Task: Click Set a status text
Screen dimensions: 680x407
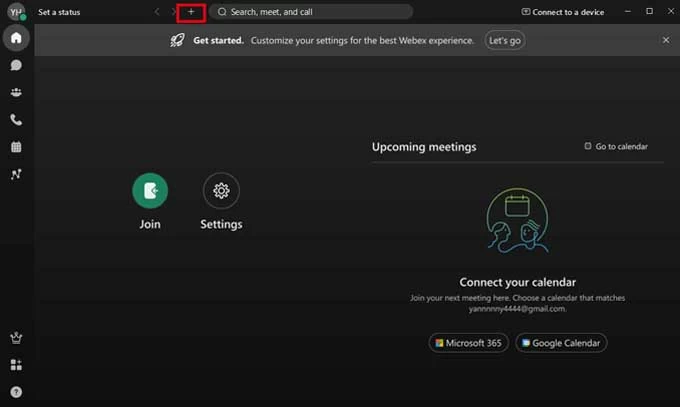Action: [x=59, y=12]
